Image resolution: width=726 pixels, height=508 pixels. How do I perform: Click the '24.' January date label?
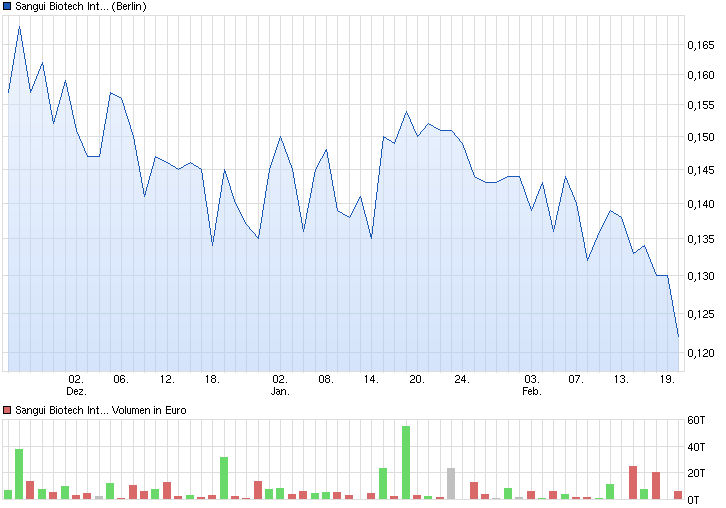(462, 379)
